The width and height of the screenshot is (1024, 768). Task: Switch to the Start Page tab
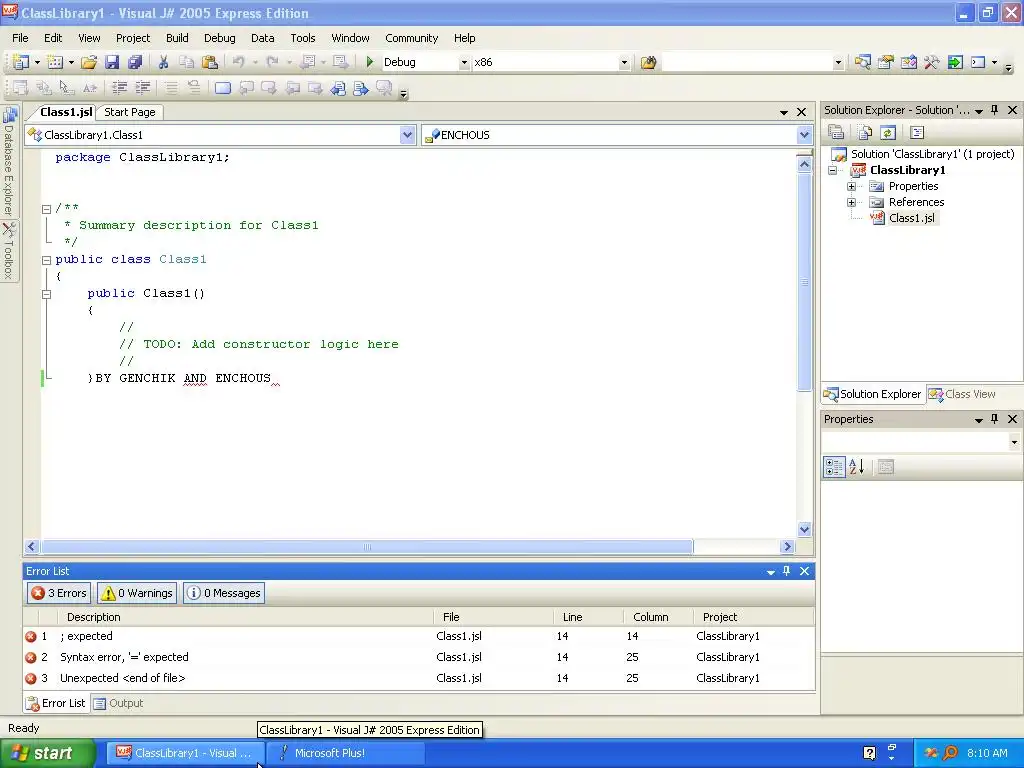(x=129, y=112)
